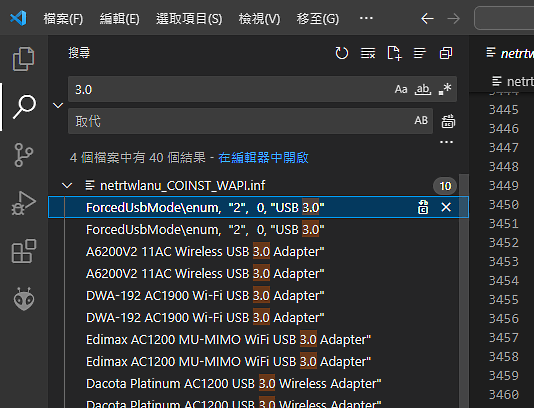Select the Search view icon in activity bar
Screen dimensions: 534x408
[x=23, y=107]
